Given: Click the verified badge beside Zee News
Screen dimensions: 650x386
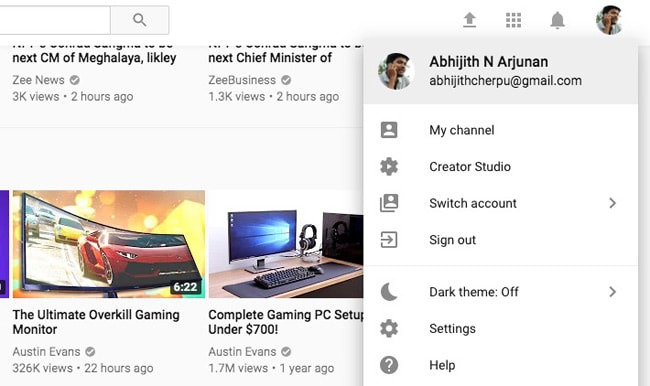Looking at the screenshot, I should pos(75,80).
